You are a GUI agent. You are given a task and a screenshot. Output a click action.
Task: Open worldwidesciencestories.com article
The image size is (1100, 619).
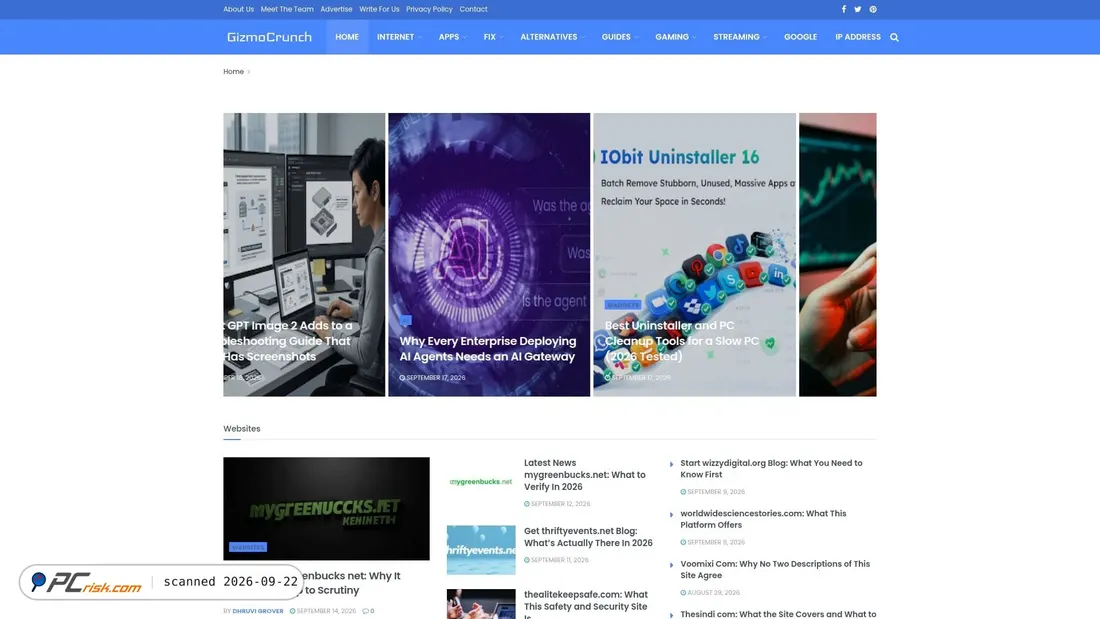point(763,519)
